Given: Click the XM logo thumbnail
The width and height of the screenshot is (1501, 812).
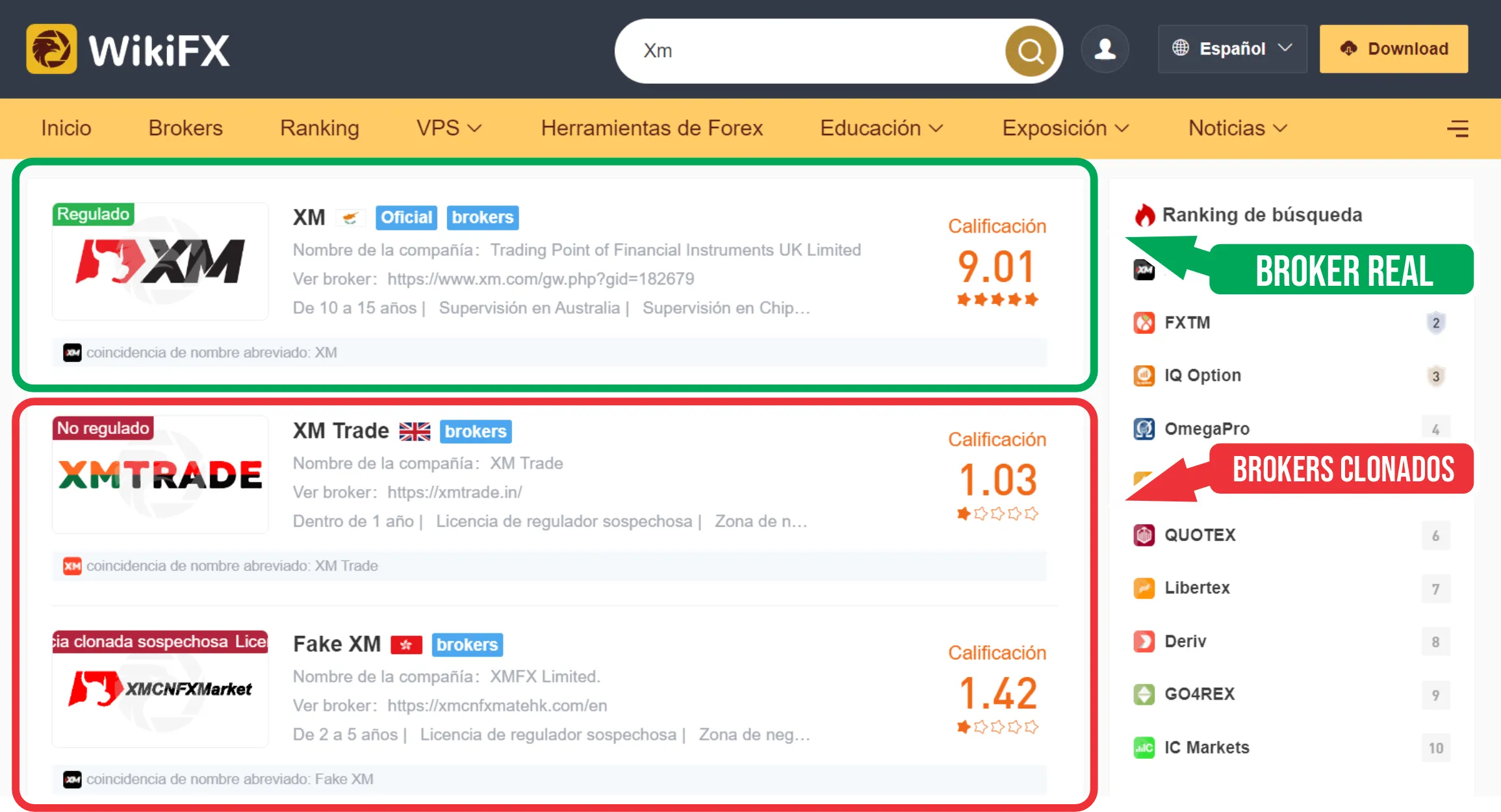Looking at the screenshot, I should click(x=160, y=261).
